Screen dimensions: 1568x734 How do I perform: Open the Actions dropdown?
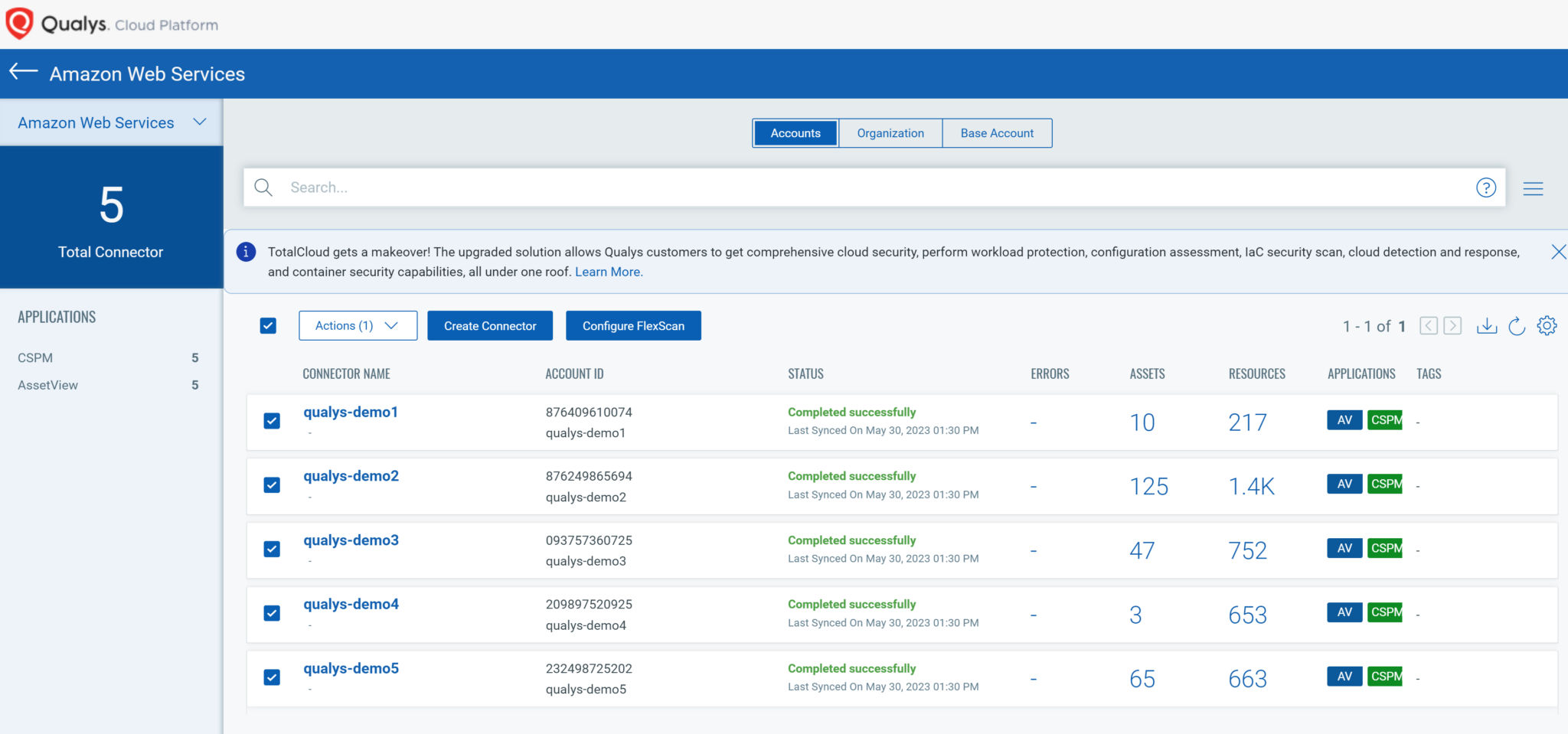point(357,325)
